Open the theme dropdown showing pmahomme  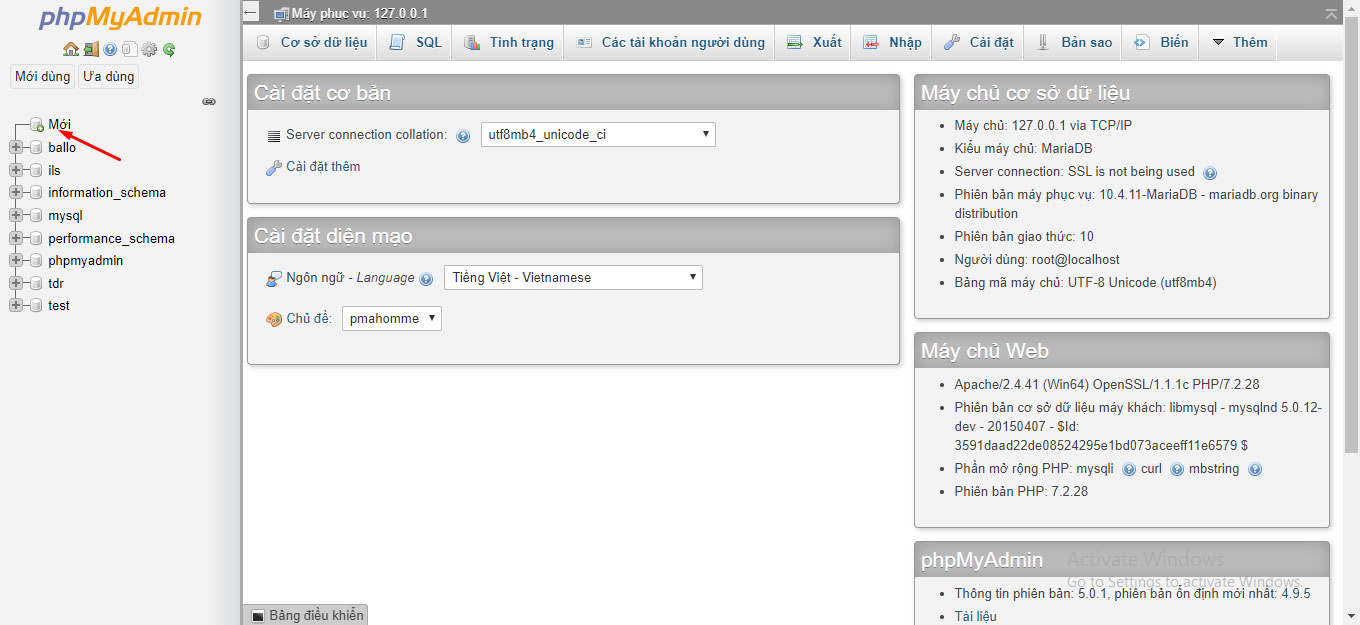391,319
